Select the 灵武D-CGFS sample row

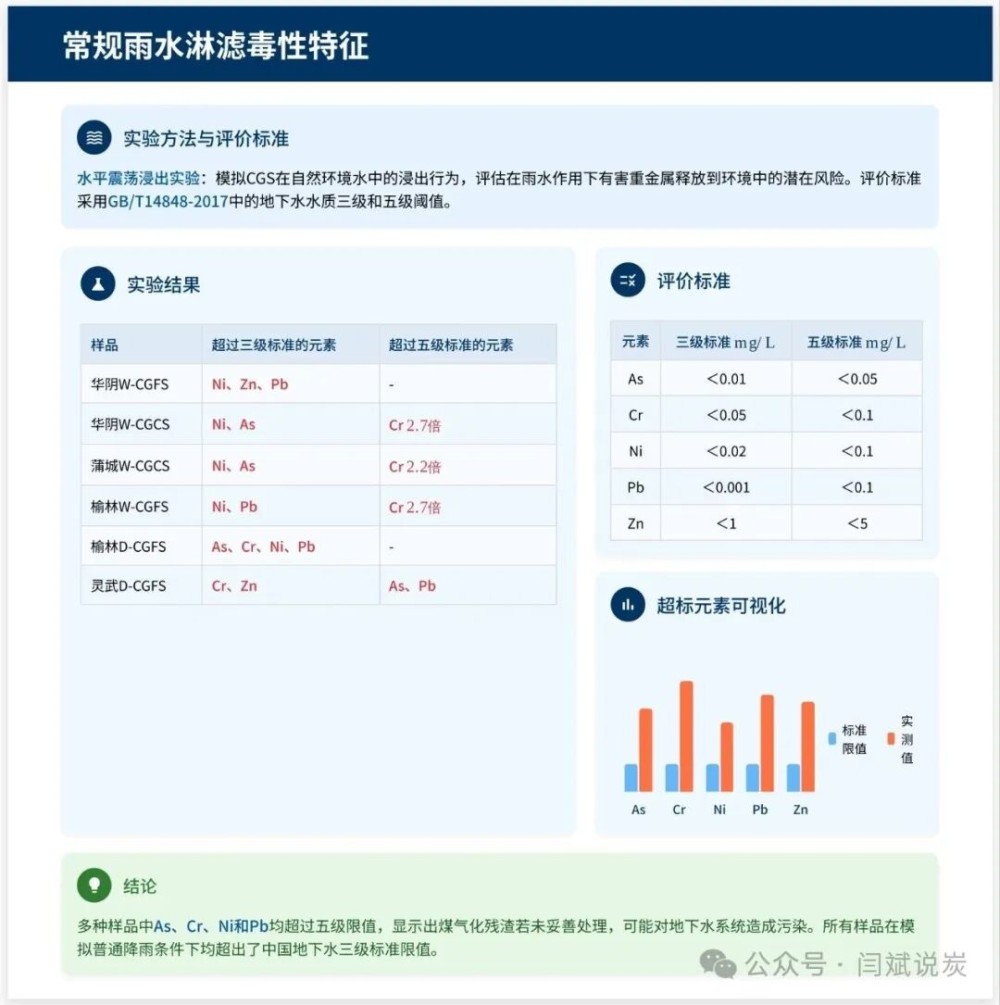(x=128, y=586)
